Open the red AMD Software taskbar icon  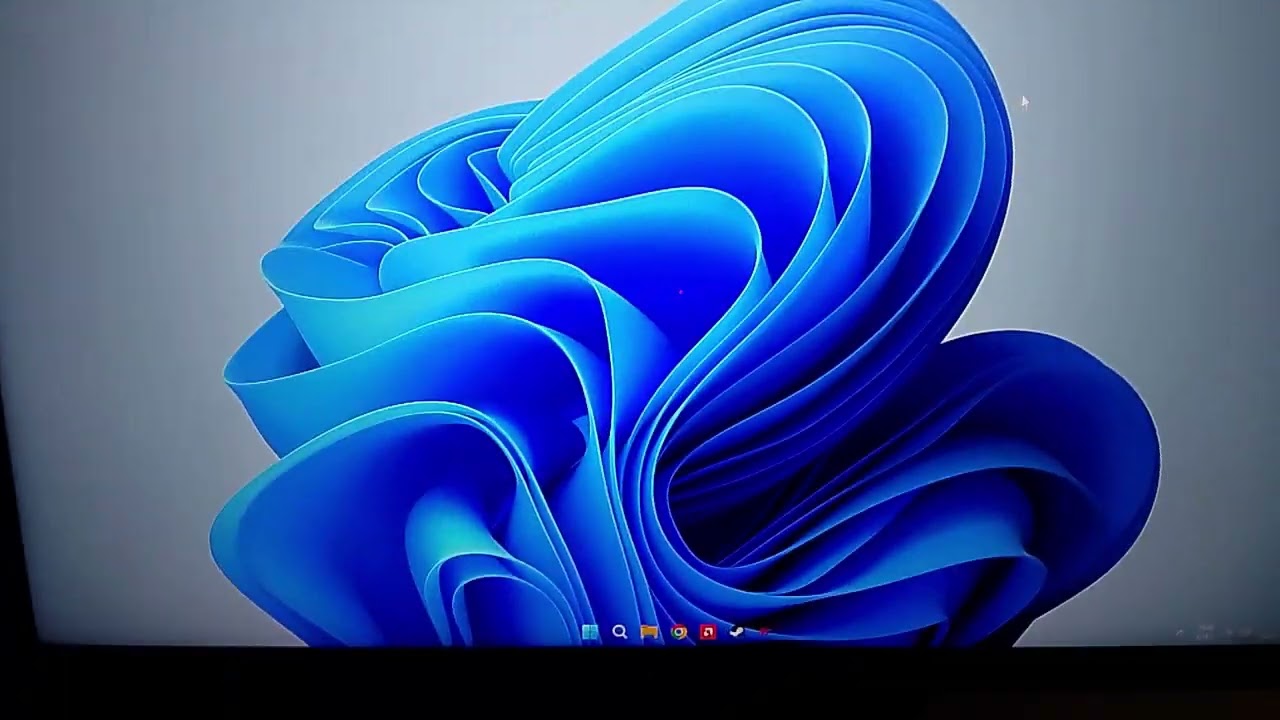click(x=708, y=632)
